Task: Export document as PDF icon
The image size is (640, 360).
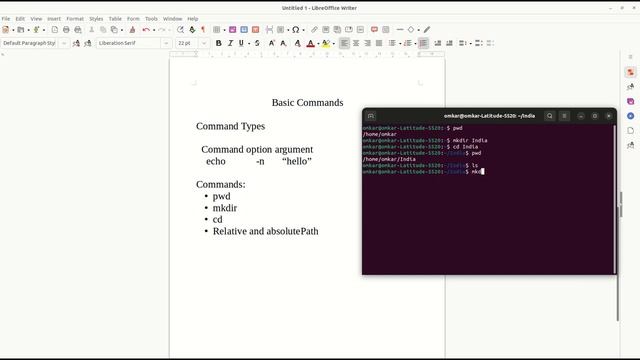Action: tap(55, 30)
